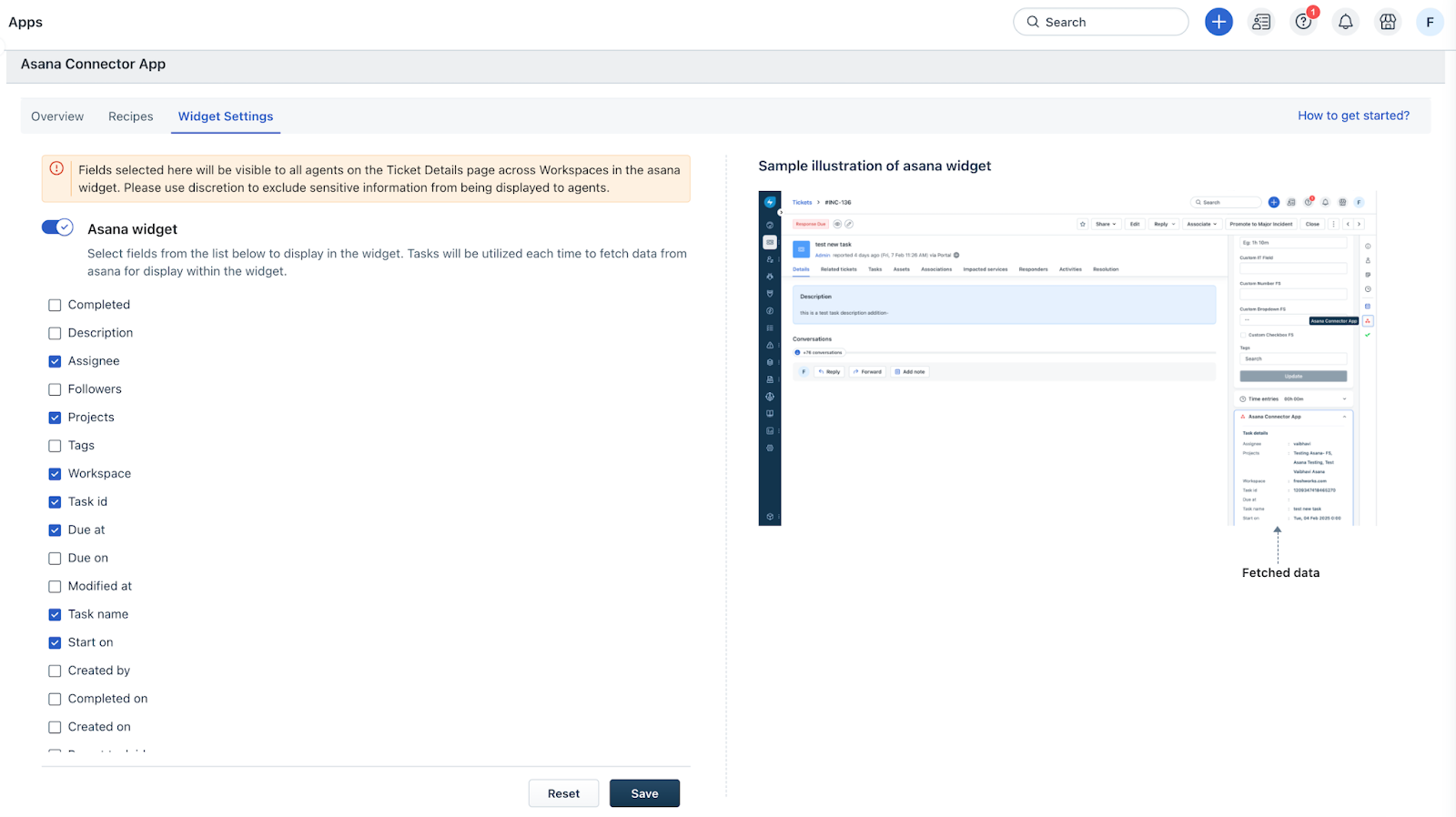1456x817 pixels.
Task: Open the news feed panel icon
Action: coord(1261,22)
